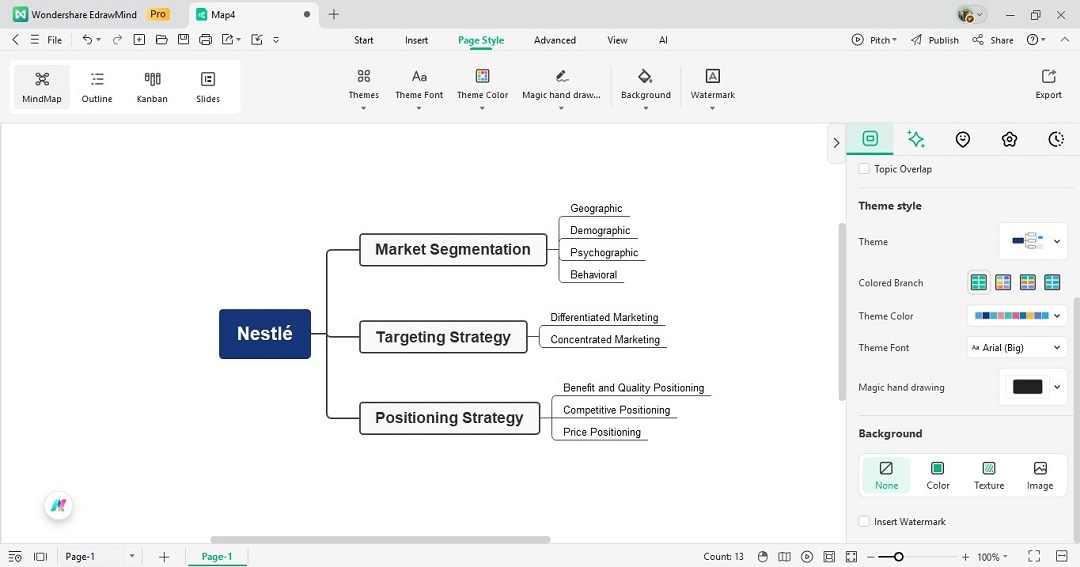Select None background option

pos(886,475)
